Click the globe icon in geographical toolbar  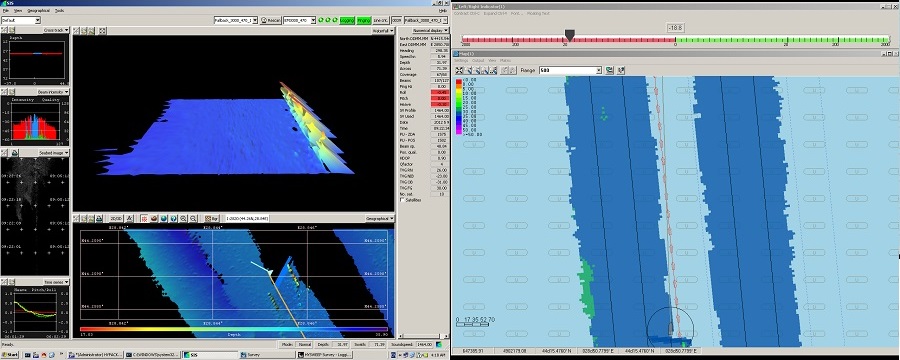pos(164,219)
